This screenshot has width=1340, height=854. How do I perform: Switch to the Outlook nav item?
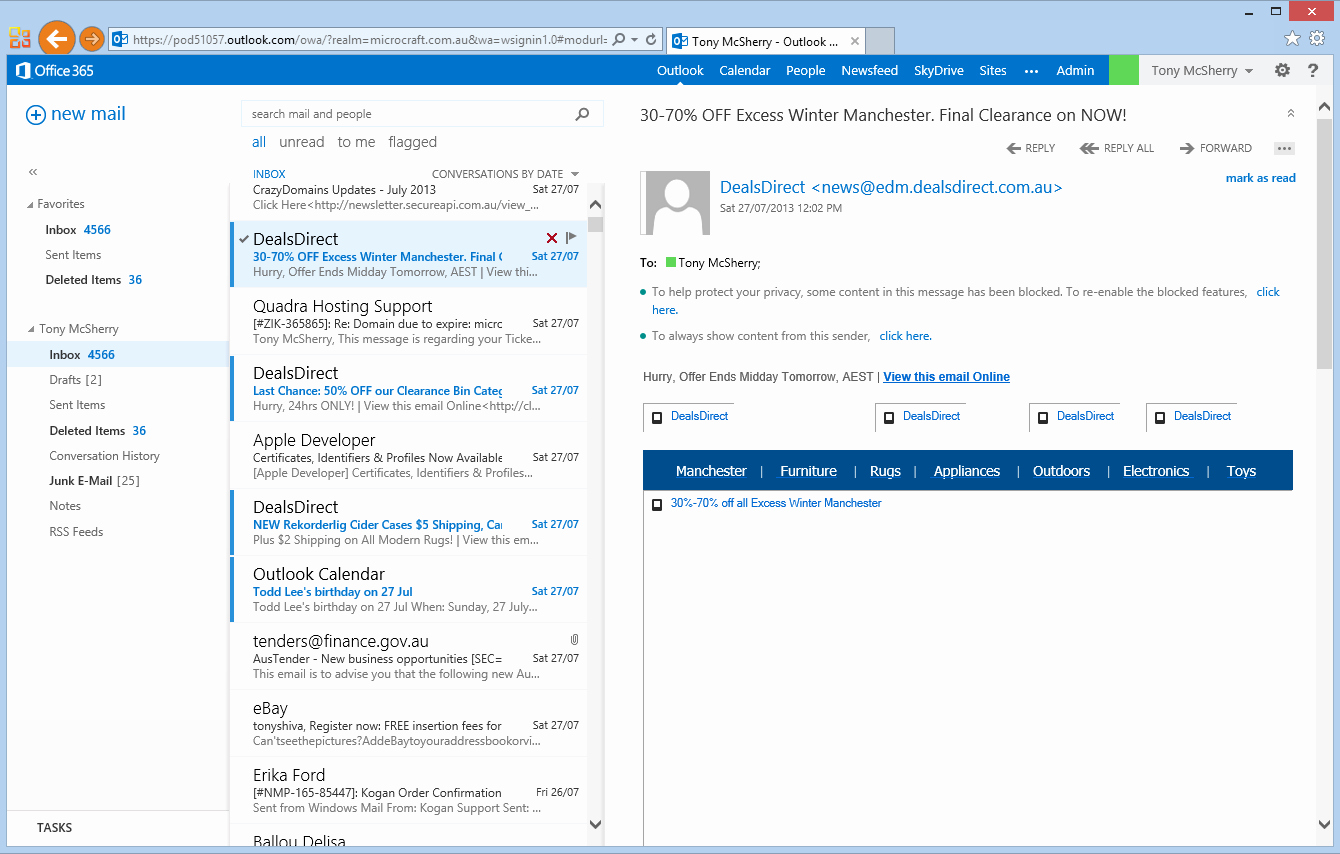coord(680,70)
